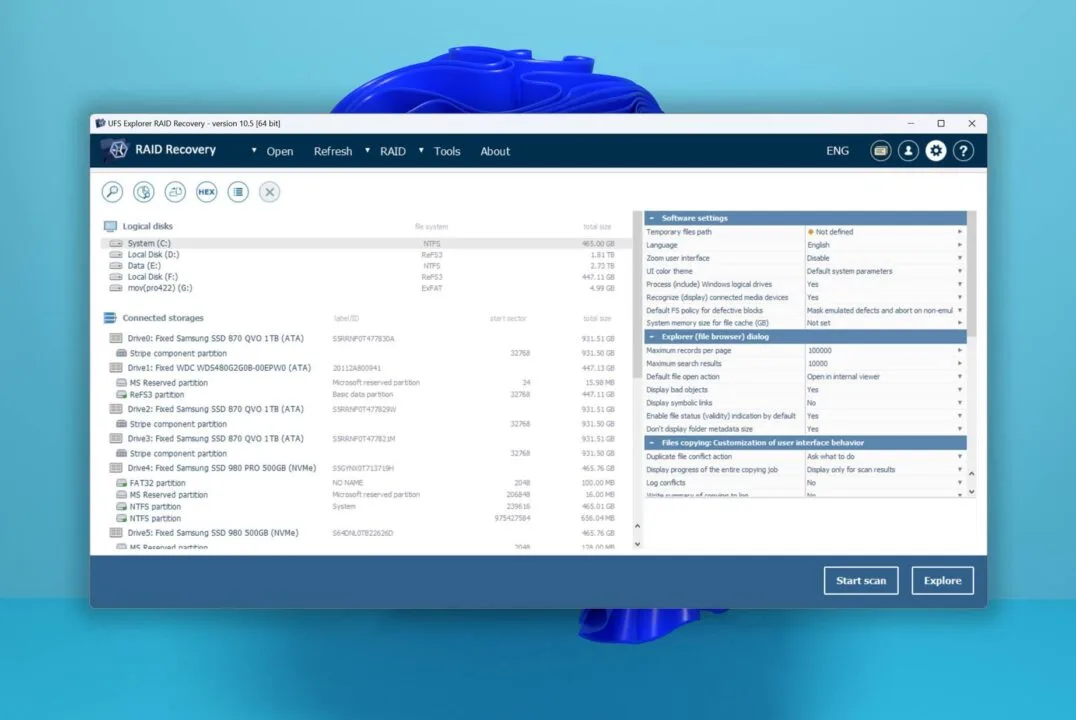Open the Tools menu

447,151
